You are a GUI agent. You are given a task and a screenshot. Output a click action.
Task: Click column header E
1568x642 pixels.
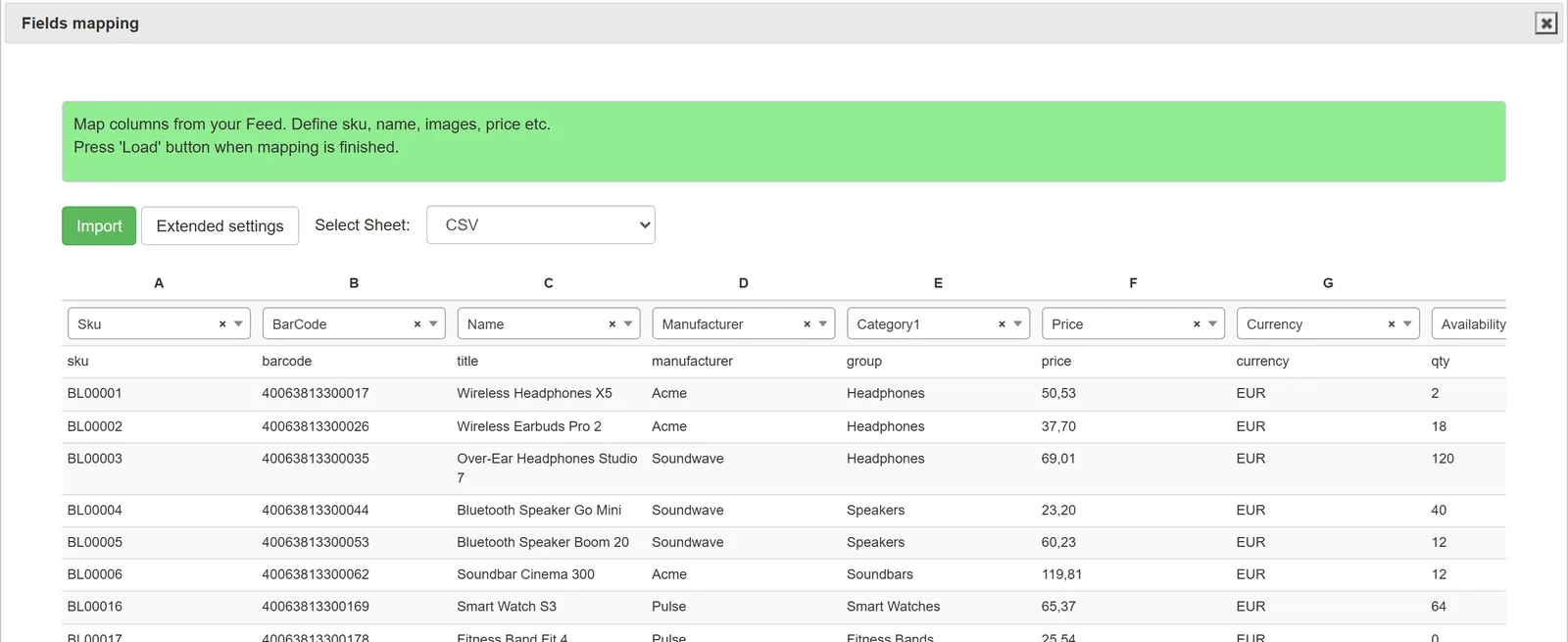938,282
